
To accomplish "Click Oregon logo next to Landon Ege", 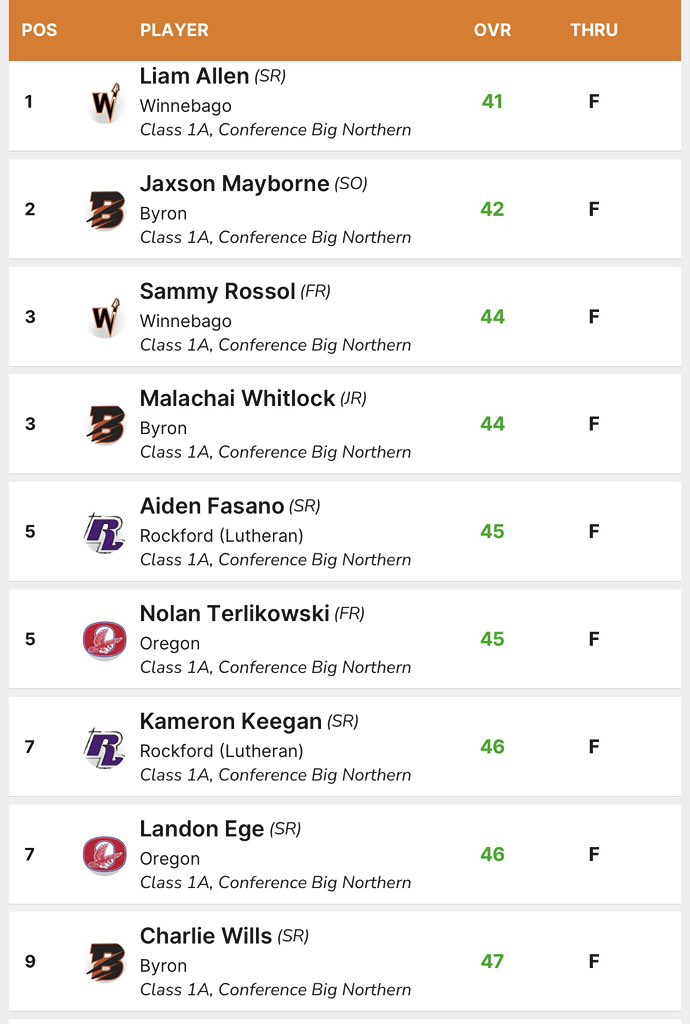I will click(104, 855).
